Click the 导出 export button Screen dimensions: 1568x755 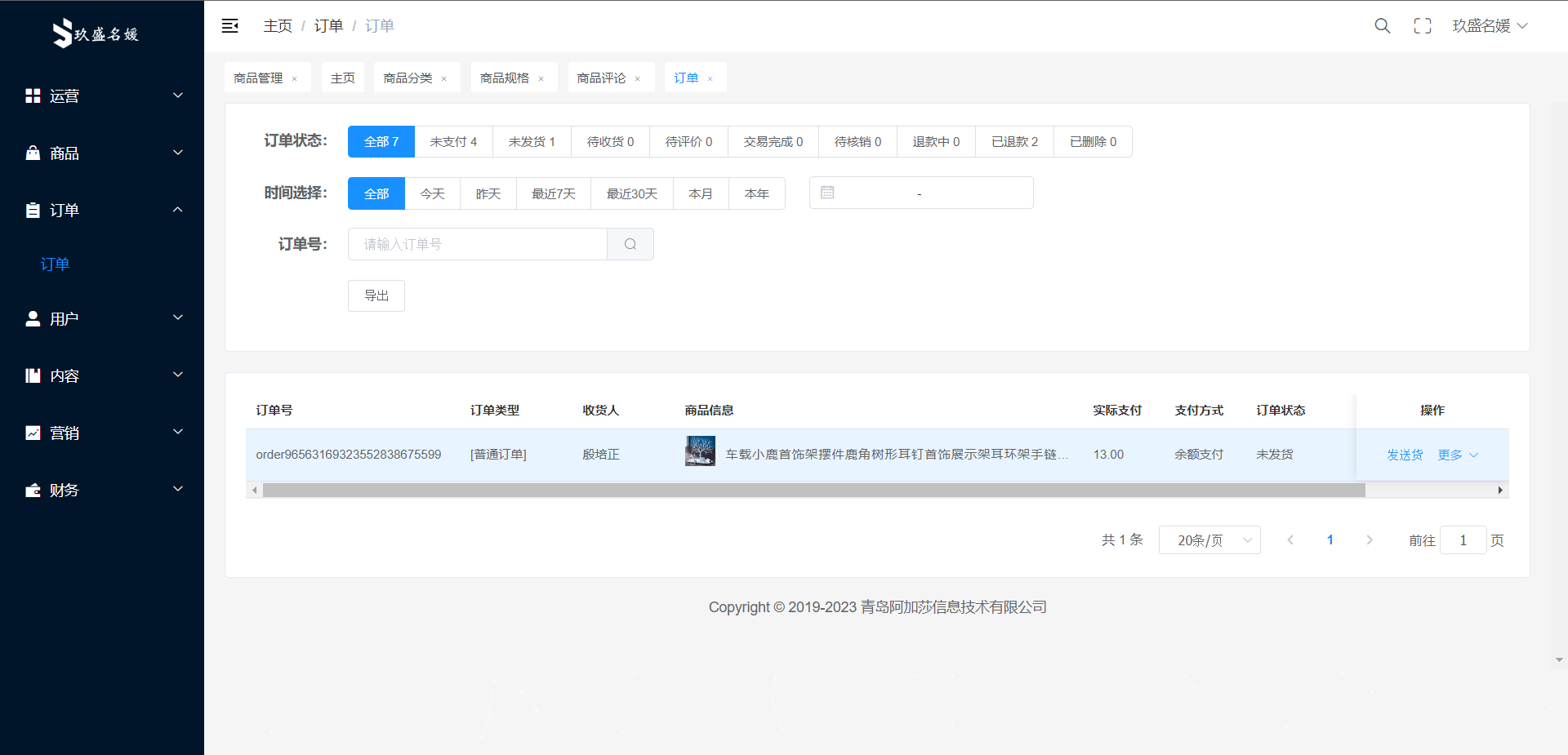[x=376, y=295]
